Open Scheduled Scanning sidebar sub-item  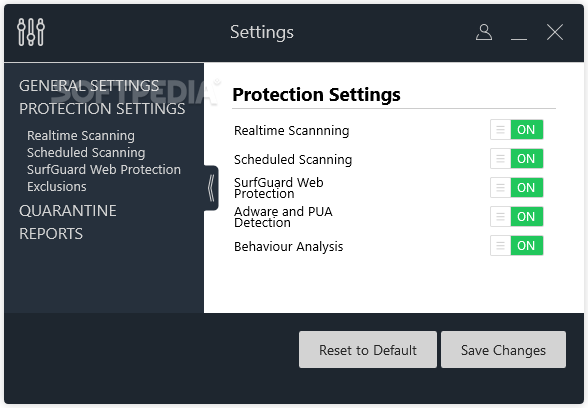tap(86, 153)
